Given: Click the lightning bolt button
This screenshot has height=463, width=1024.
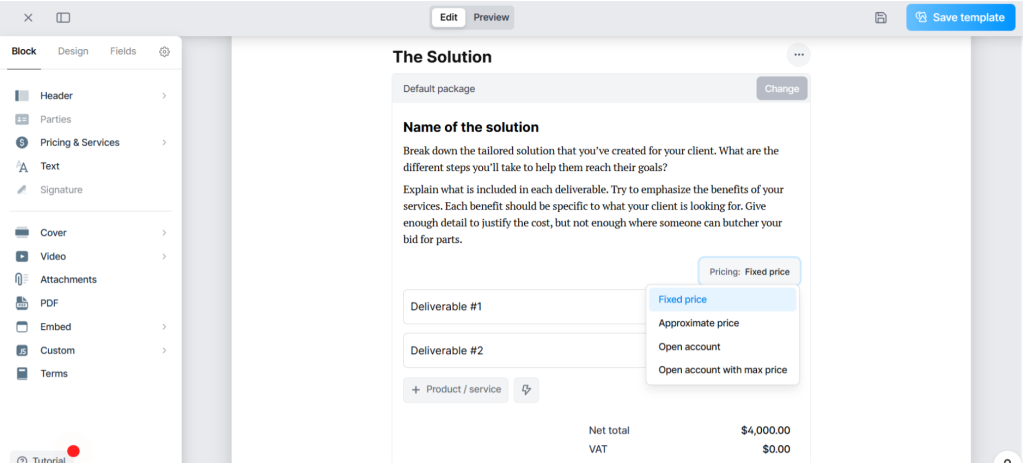Looking at the screenshot, I should [x=526, y=390].
